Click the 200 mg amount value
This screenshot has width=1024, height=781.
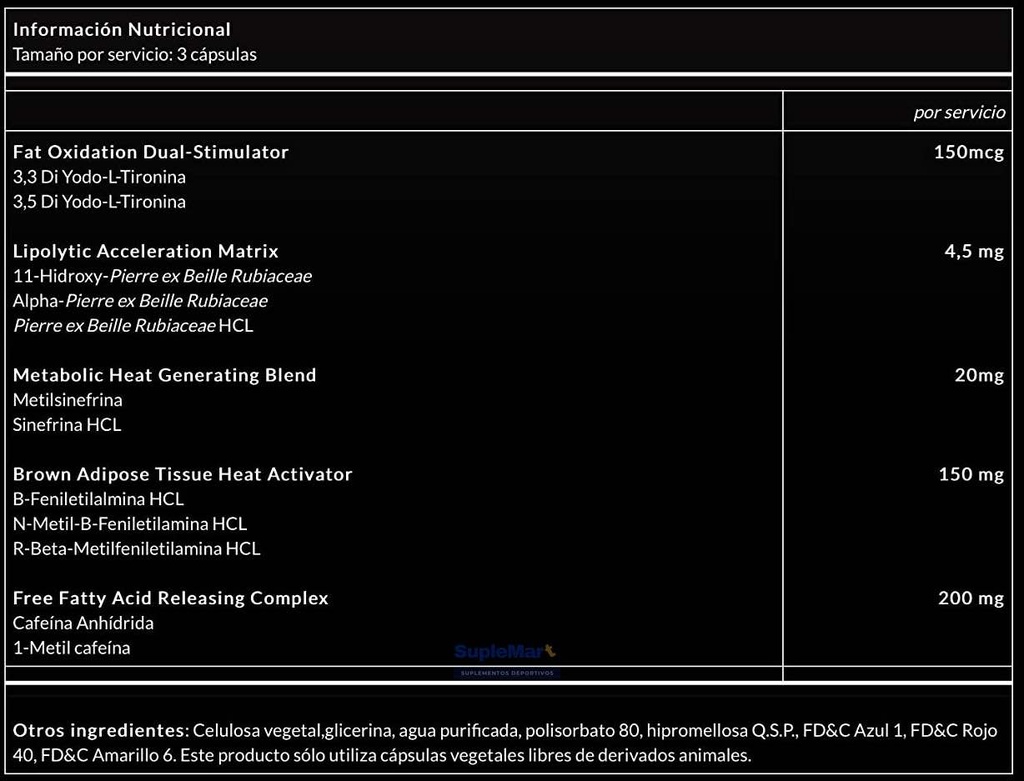pyautogui.click(x=970, y=598)
